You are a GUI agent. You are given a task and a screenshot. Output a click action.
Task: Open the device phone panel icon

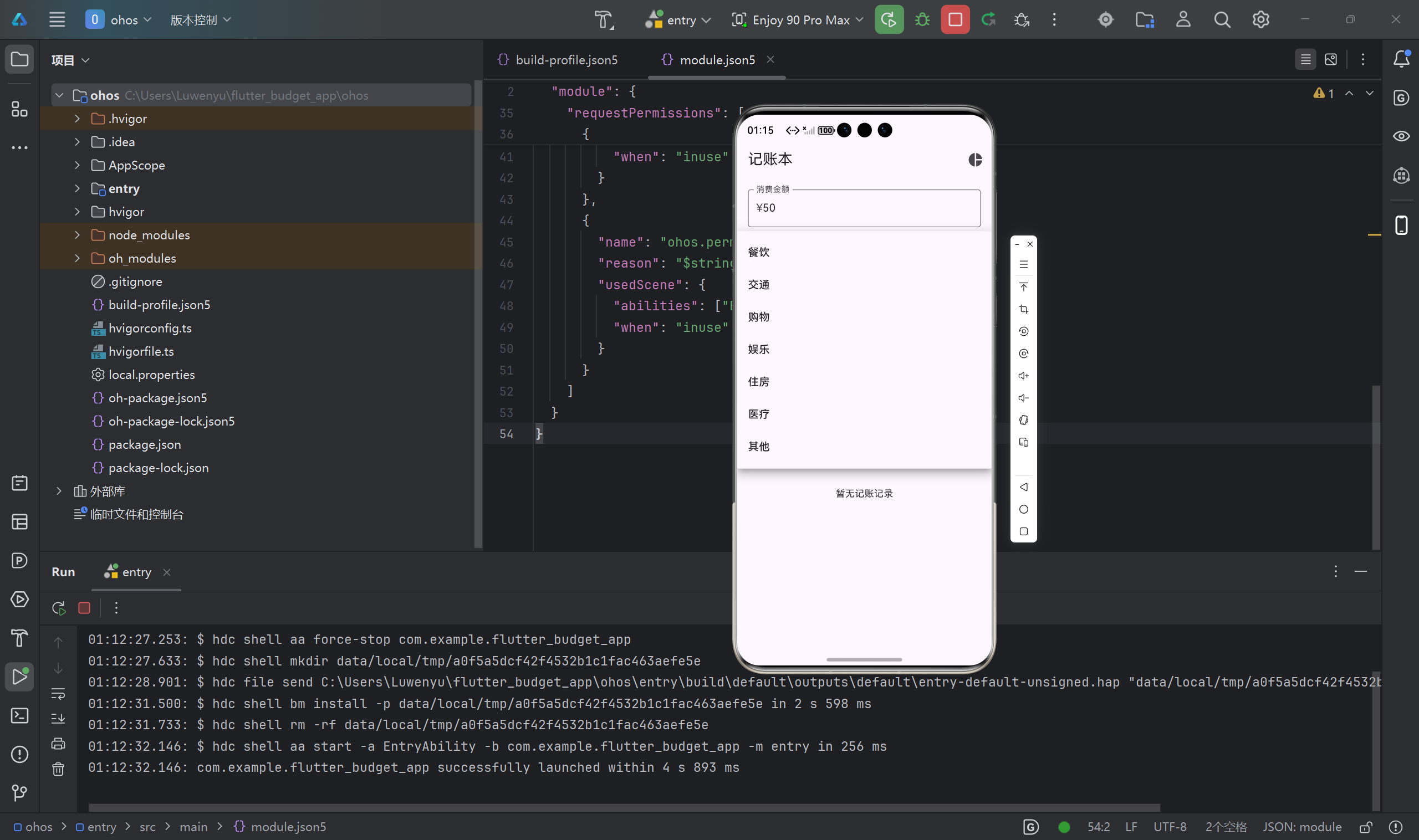tap(1401, 226)
